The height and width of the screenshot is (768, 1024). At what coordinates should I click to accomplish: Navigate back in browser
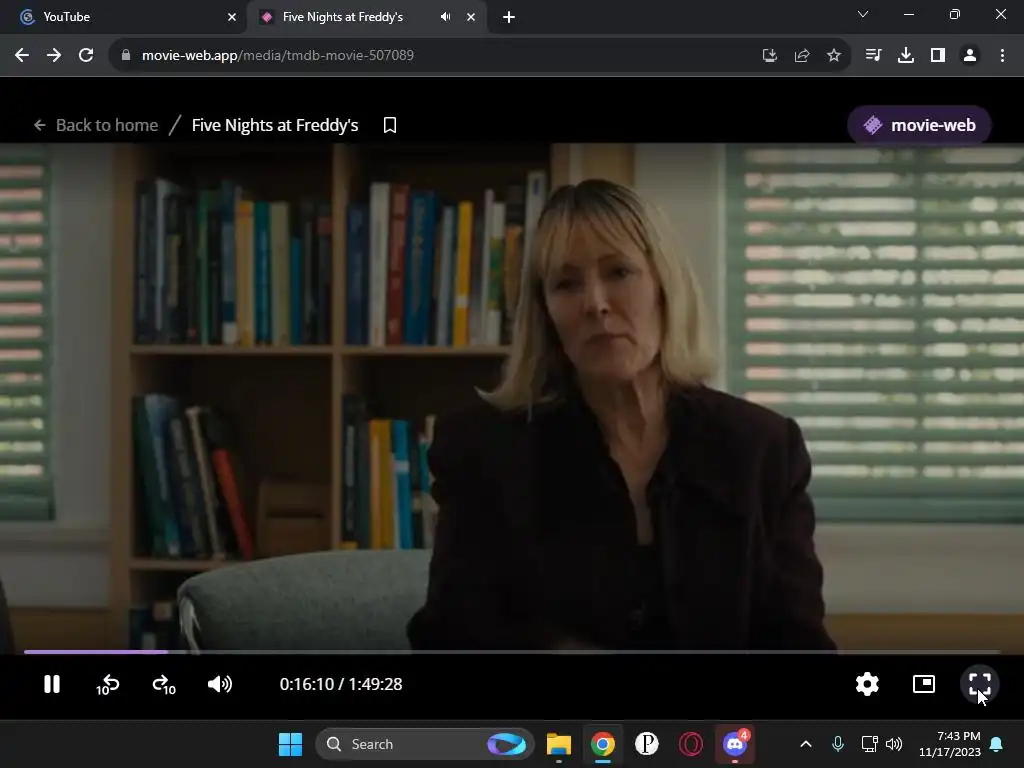(x=22, y=56)
